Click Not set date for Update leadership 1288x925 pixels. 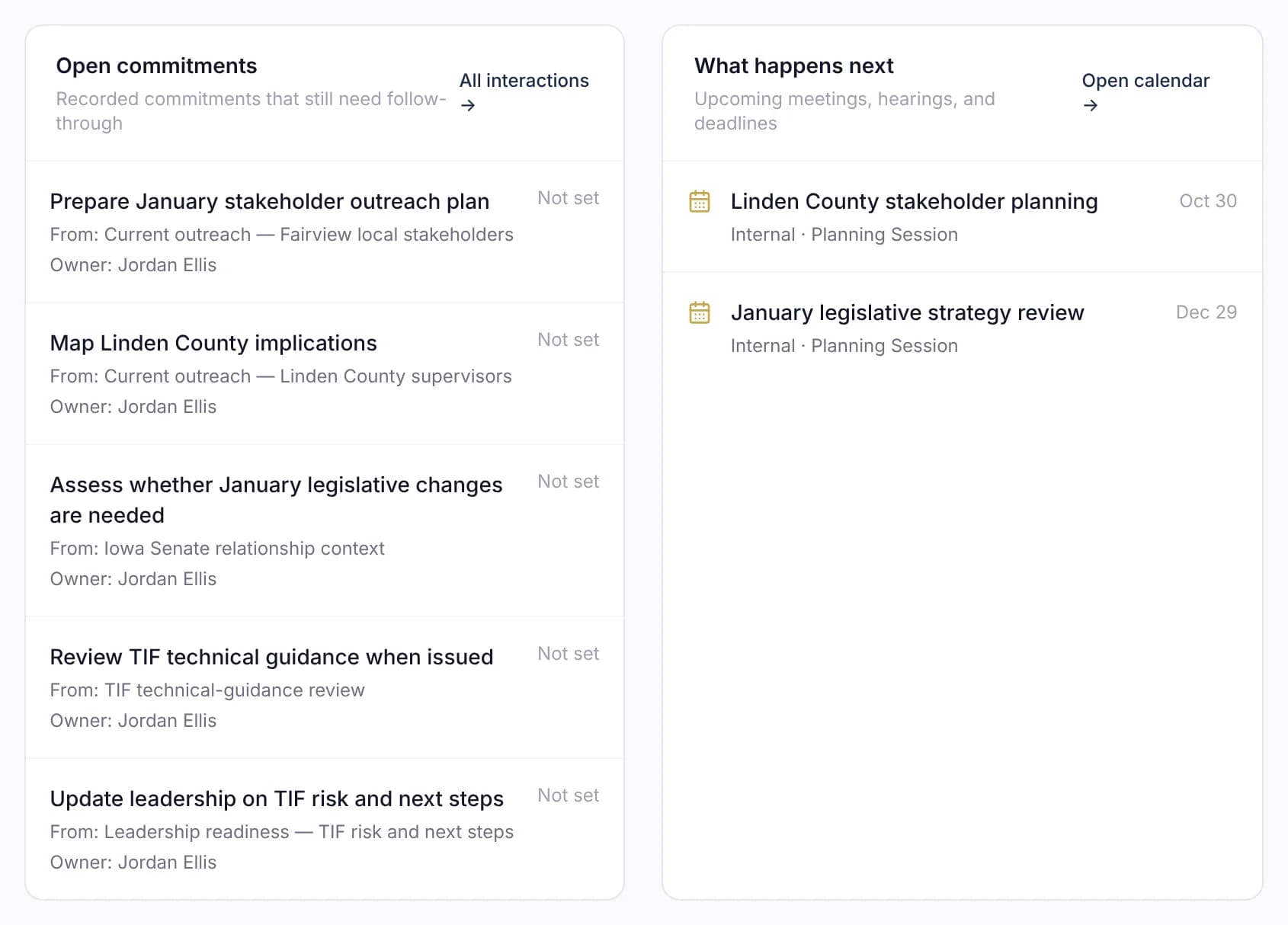coord(568,795)
